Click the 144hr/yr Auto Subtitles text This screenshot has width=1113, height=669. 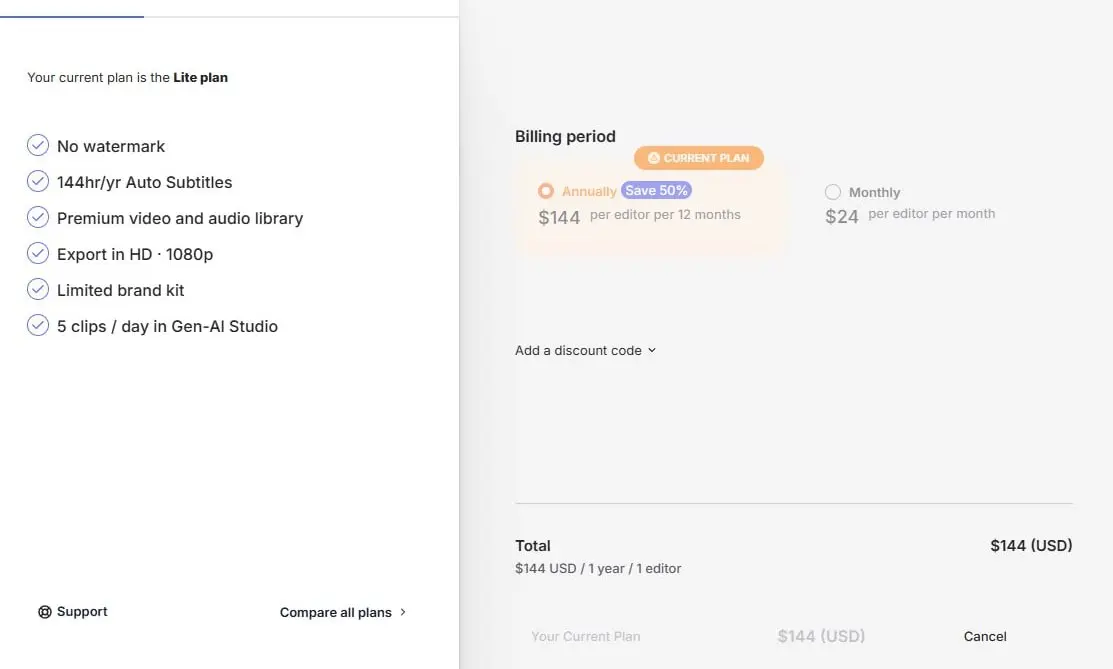coord(144,183)
